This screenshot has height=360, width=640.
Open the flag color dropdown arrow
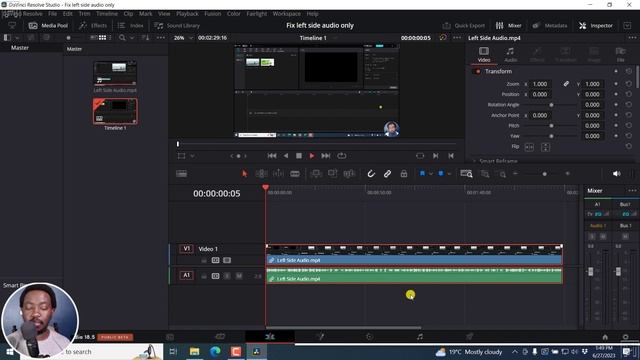(431, 174)
